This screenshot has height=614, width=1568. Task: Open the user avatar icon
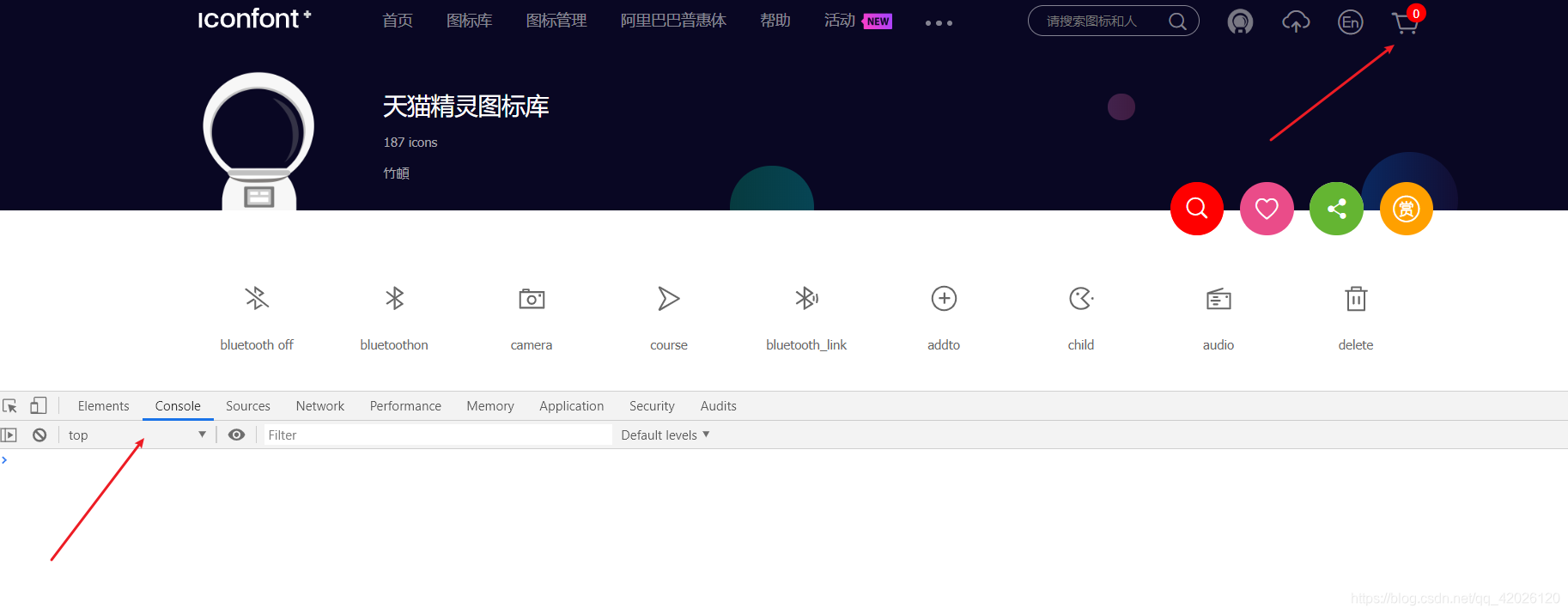pos(1240,21)
